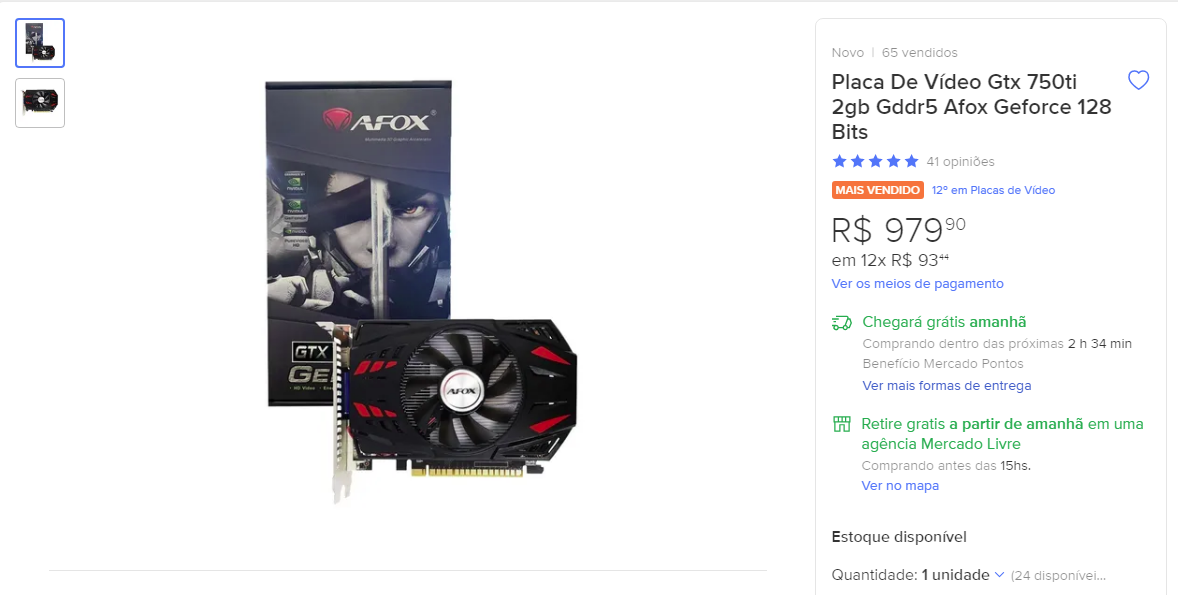This screenshot has width=1178, height=595.
Task: Click the first blue rating star
Action: 839,161
